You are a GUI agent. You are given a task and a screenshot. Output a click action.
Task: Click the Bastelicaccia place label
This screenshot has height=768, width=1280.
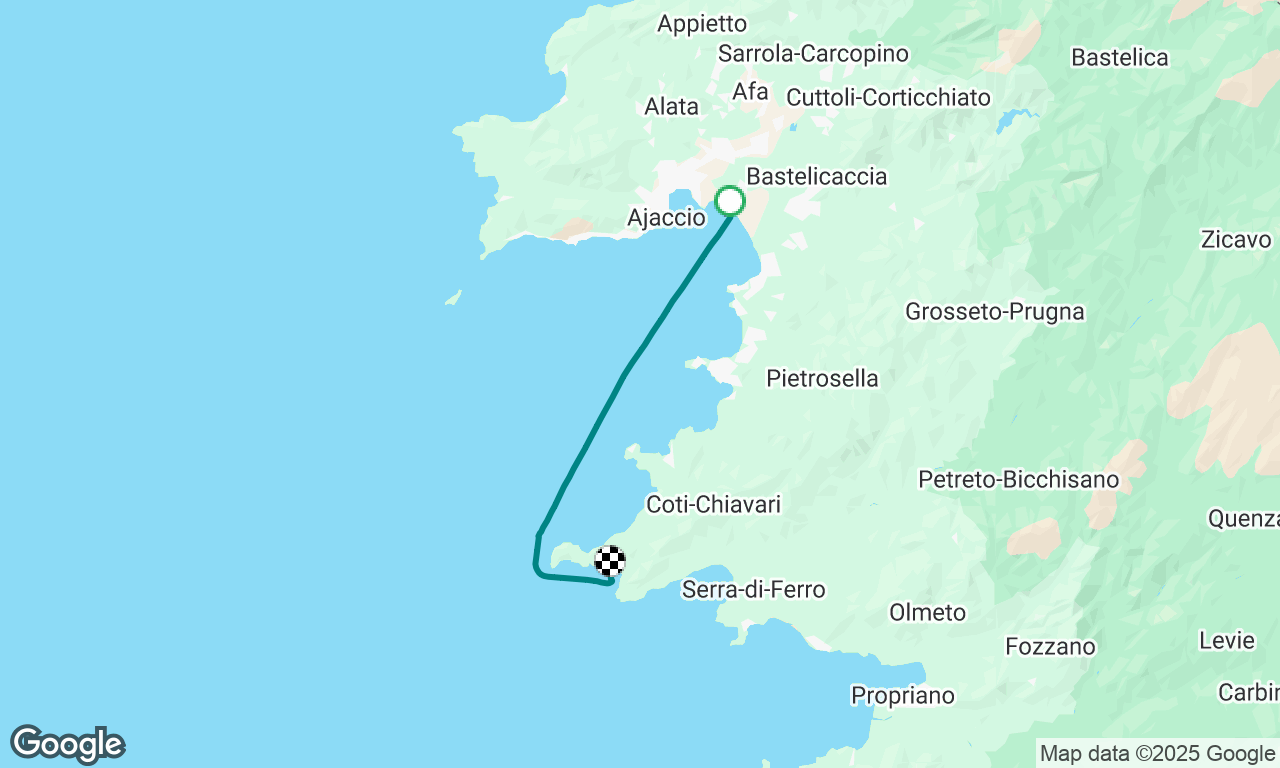click(x=817, y=176)
